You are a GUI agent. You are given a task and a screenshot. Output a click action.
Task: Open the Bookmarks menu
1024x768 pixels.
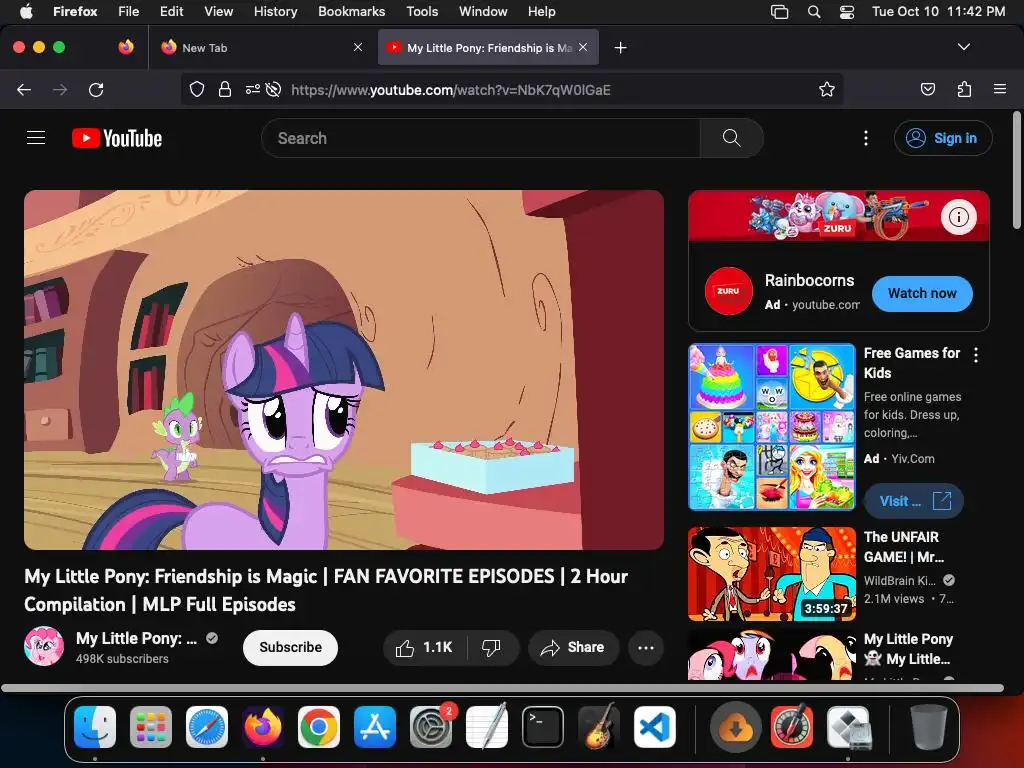(x=351, y=11)
